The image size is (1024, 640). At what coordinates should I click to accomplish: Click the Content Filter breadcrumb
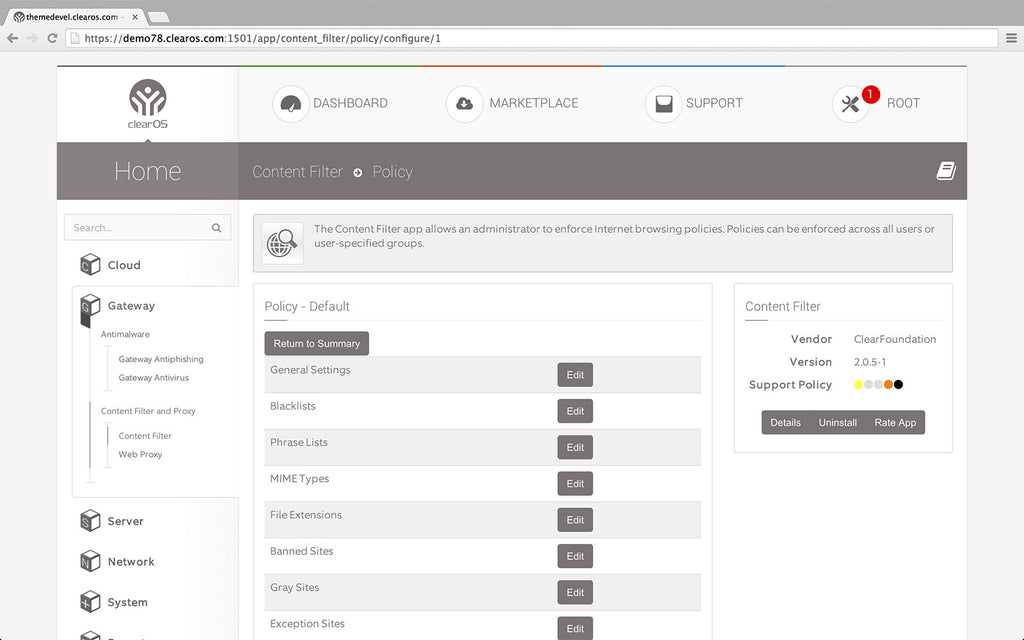point(297,172)
